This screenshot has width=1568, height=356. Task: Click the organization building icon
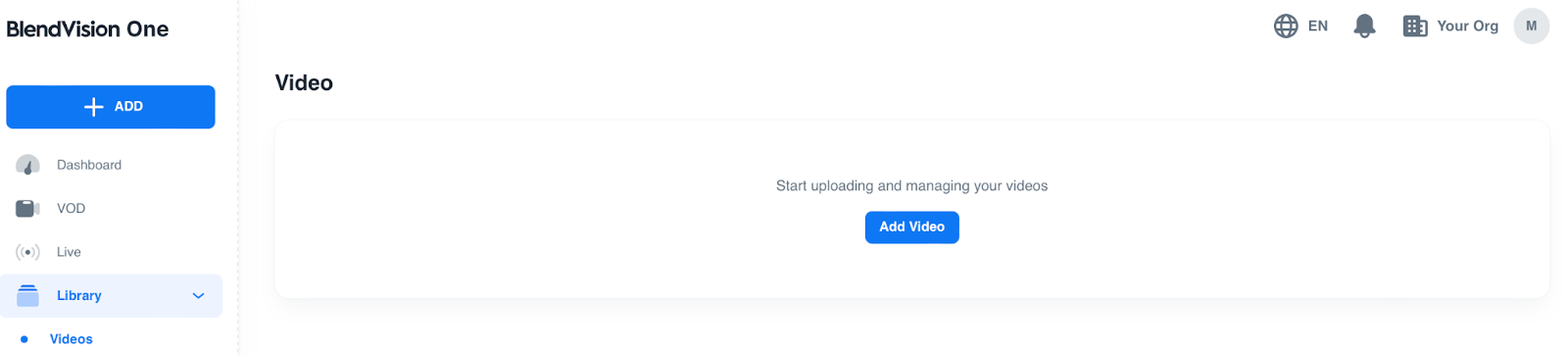tap(1415, 26)
